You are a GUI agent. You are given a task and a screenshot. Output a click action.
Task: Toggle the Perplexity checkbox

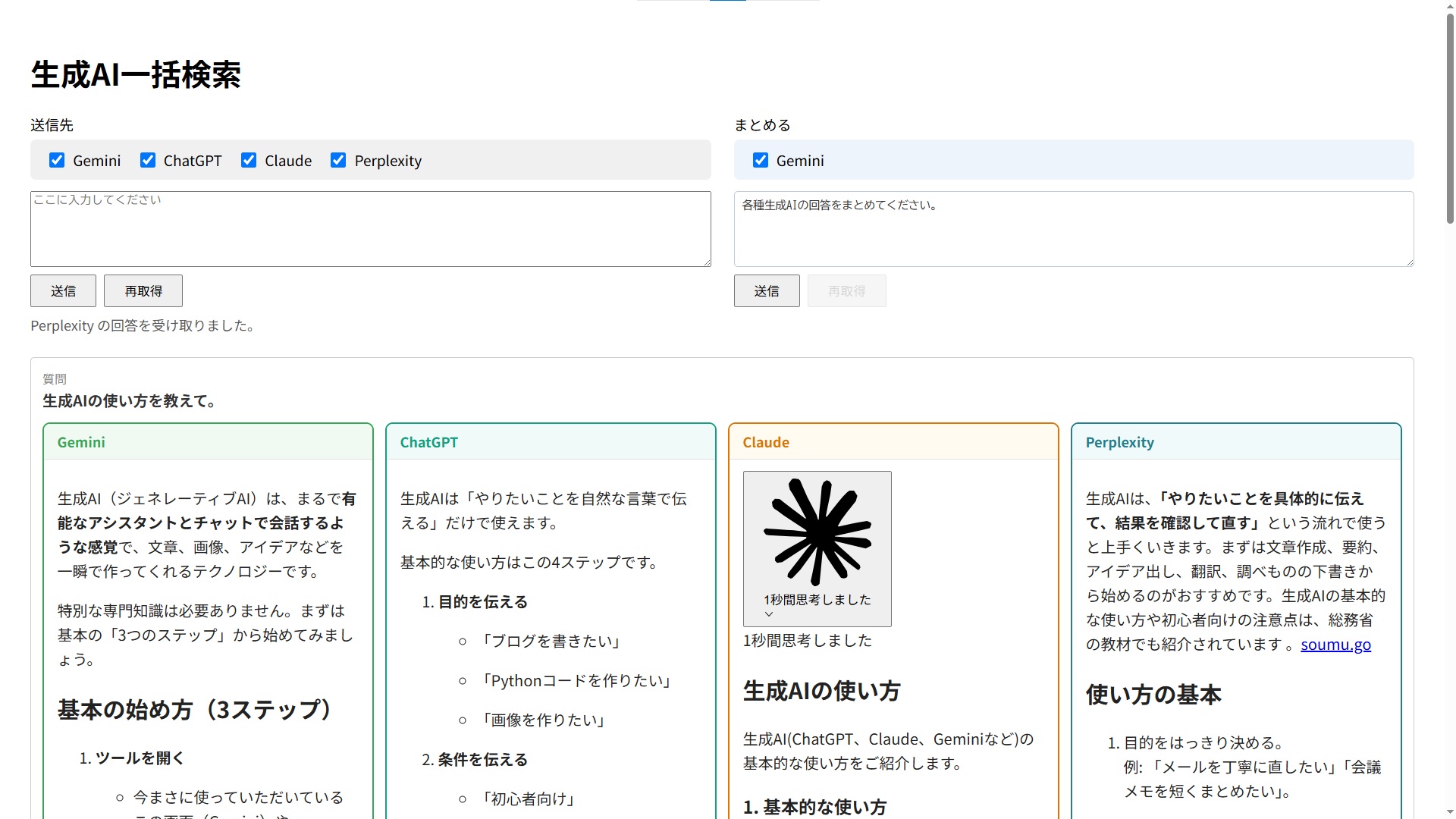coord(338,160)
